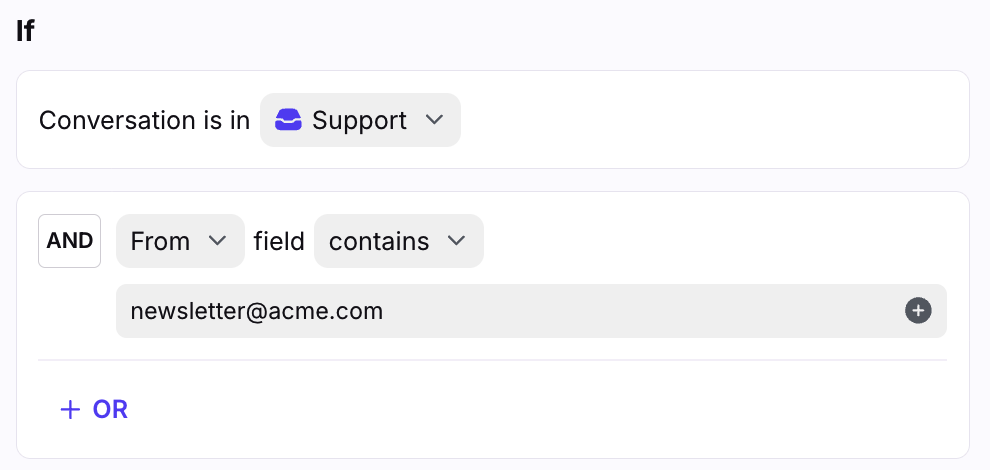The height and width of the screenshot is (470, 990).
Task: Click the "From" text in selector
Action: pos(160,241)
